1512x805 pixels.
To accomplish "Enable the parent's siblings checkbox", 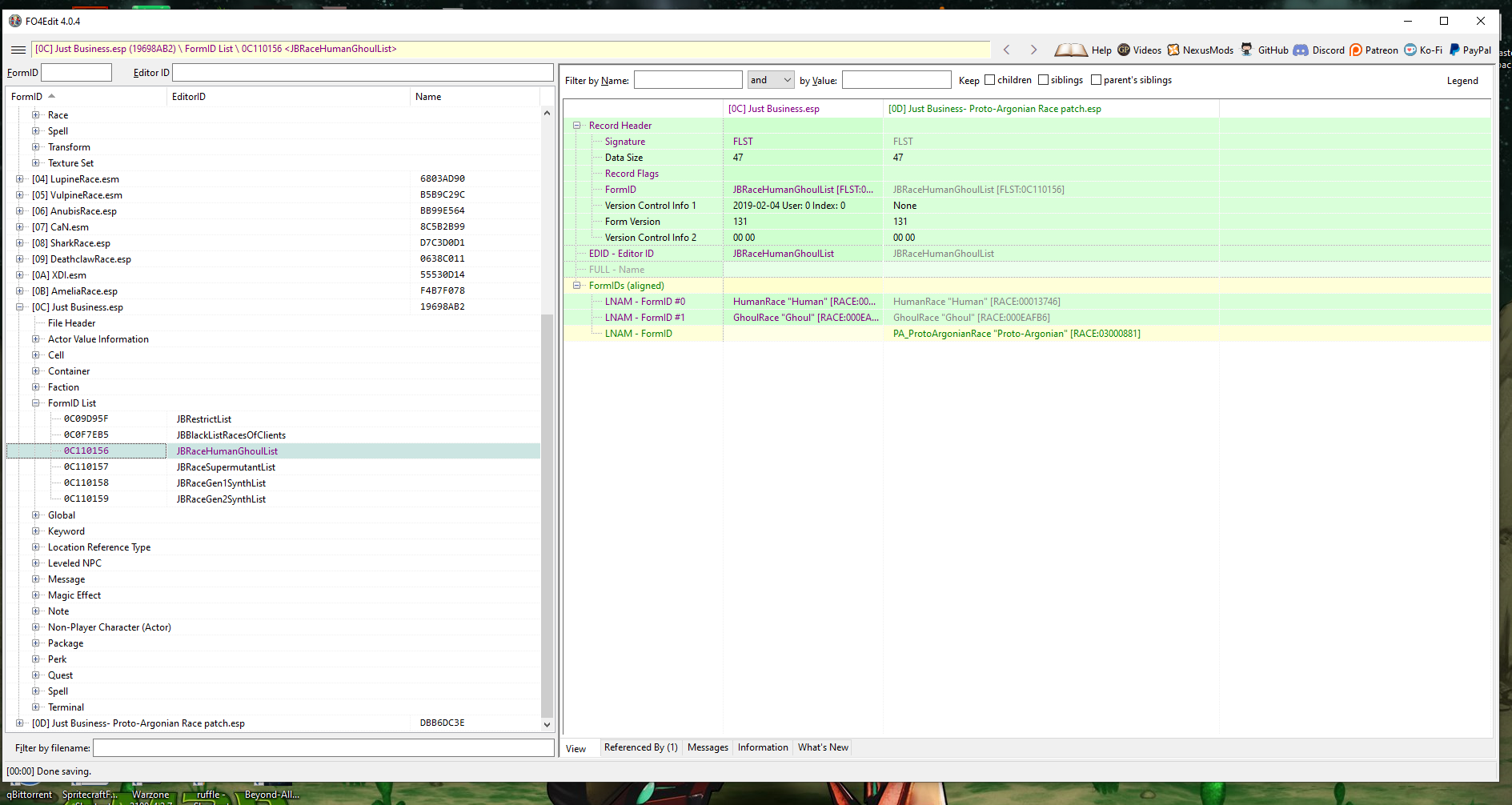I will (1096, 80).
